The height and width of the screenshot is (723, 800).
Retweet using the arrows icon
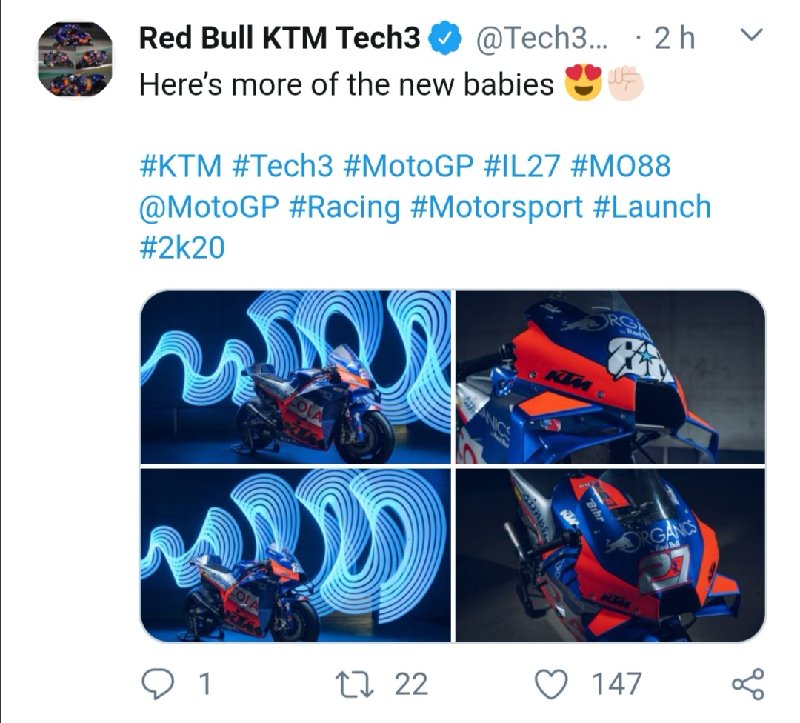[355, 684]
